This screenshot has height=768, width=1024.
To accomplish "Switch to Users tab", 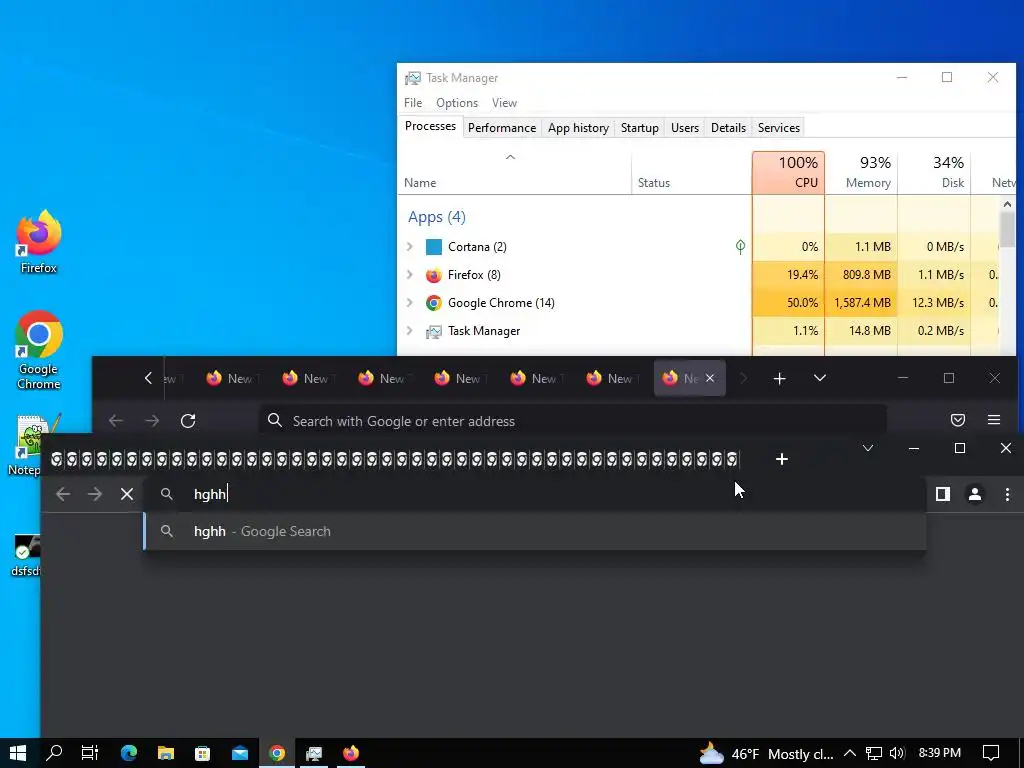I will tap(684, 127).
